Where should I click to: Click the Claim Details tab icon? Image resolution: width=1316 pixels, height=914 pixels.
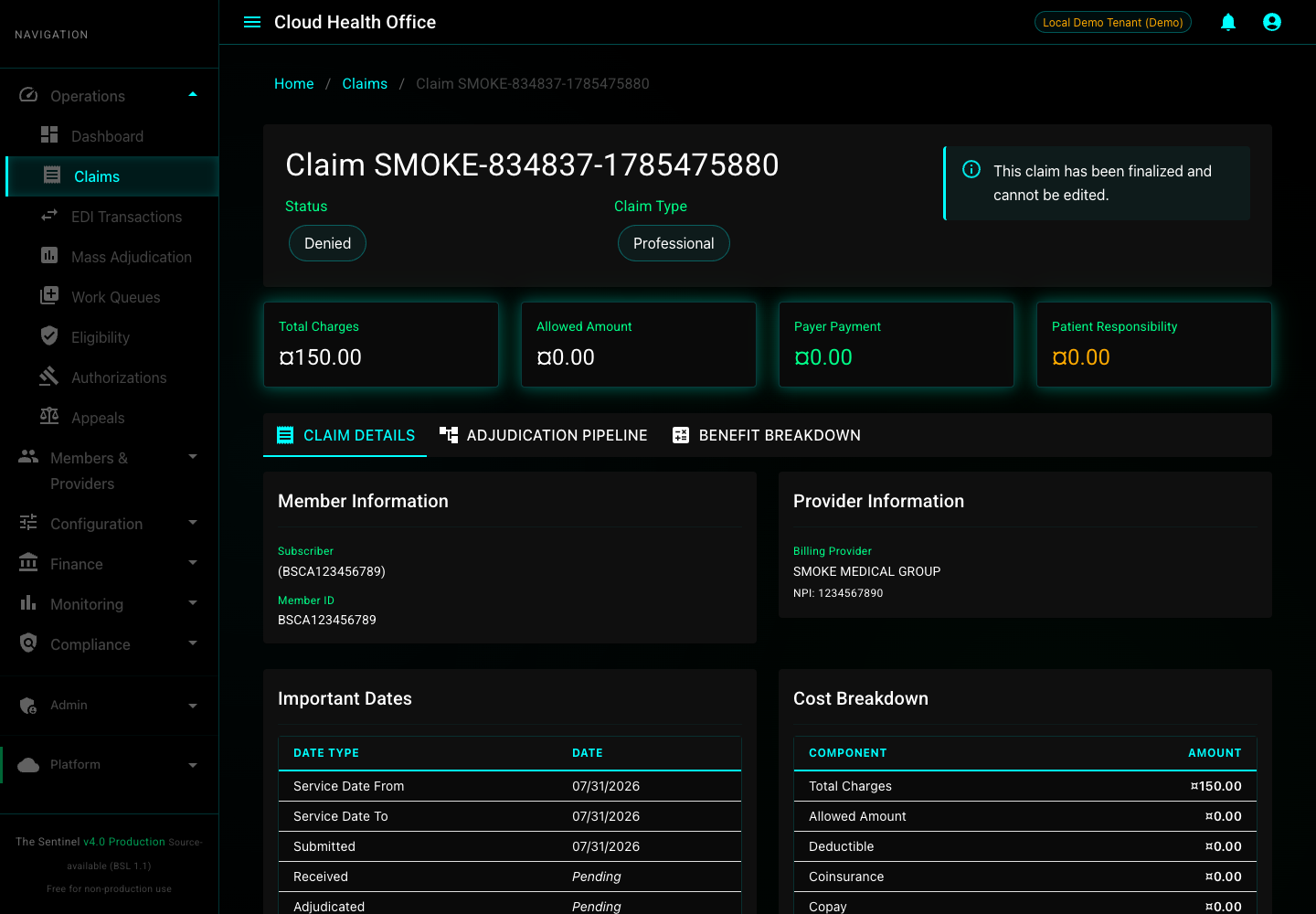pos(285,435)
